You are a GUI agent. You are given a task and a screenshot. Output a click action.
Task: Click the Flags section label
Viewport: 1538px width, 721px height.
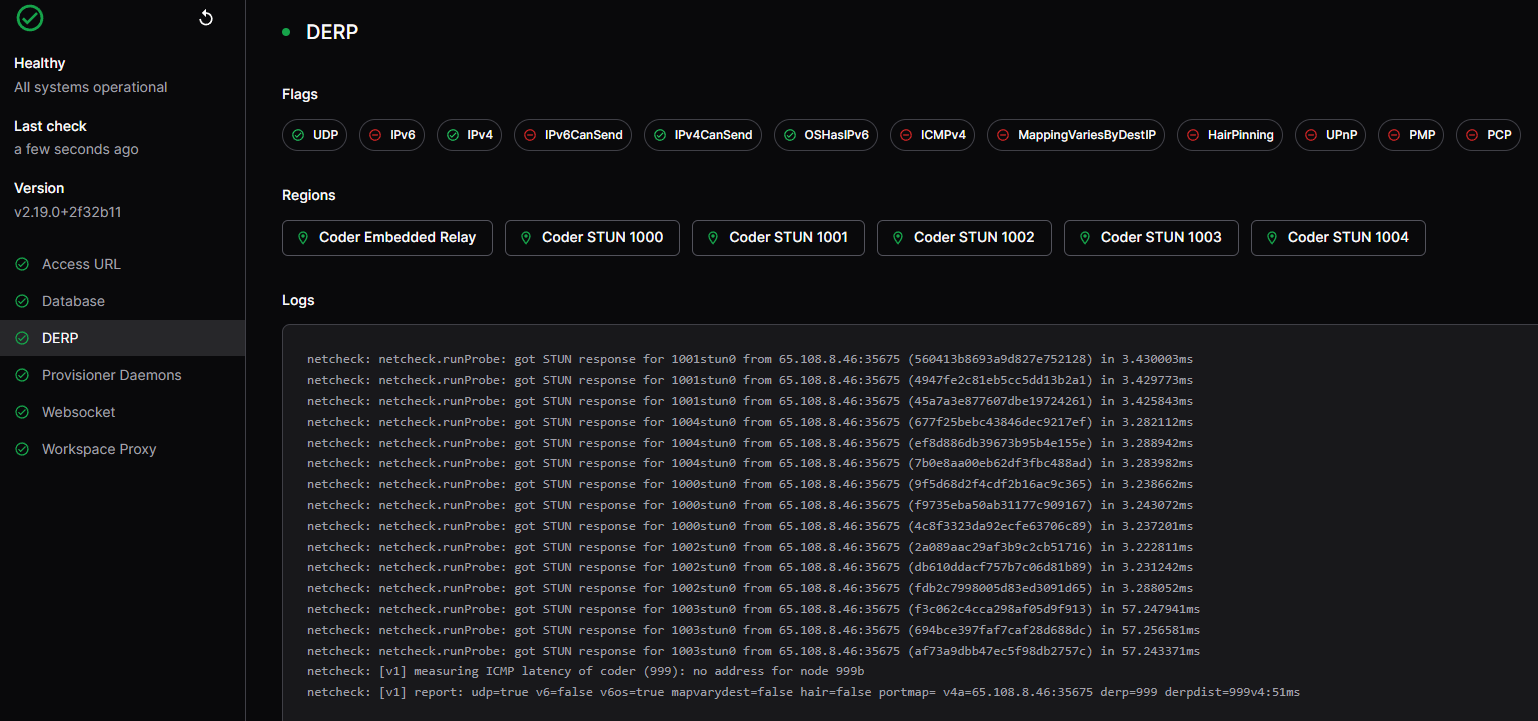pos(300,94)
